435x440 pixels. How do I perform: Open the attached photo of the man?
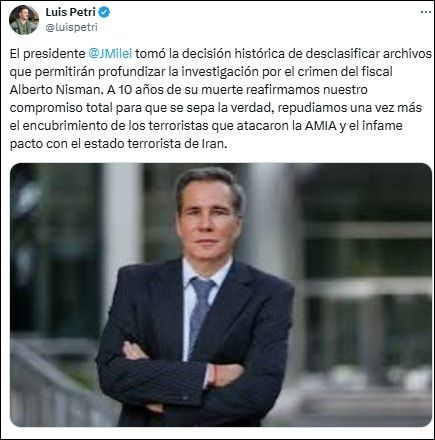click(221, 295)
